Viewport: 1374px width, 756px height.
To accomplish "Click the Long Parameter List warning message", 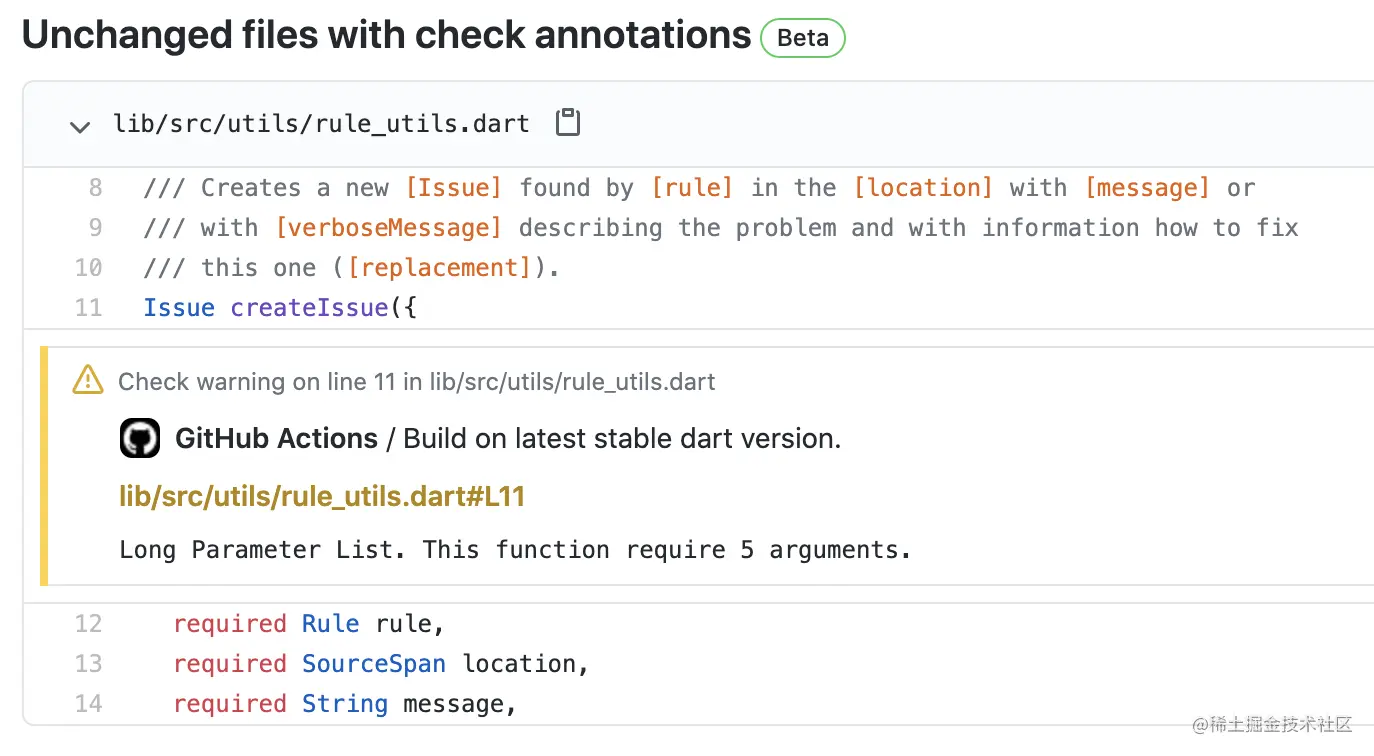I will click(x=515, y=549).
